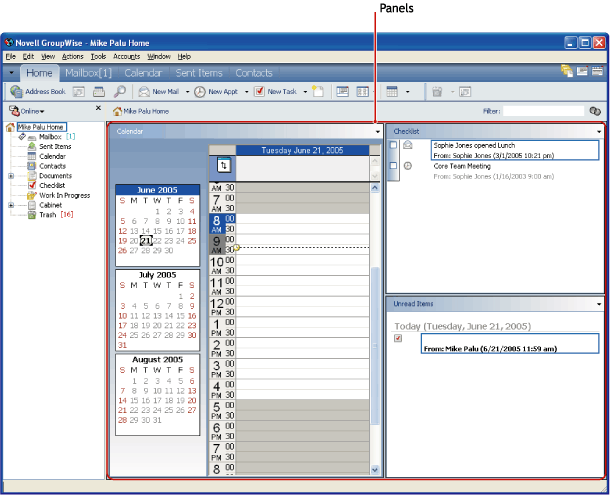Click the folders icon at top right

click(x=567, y=71)
